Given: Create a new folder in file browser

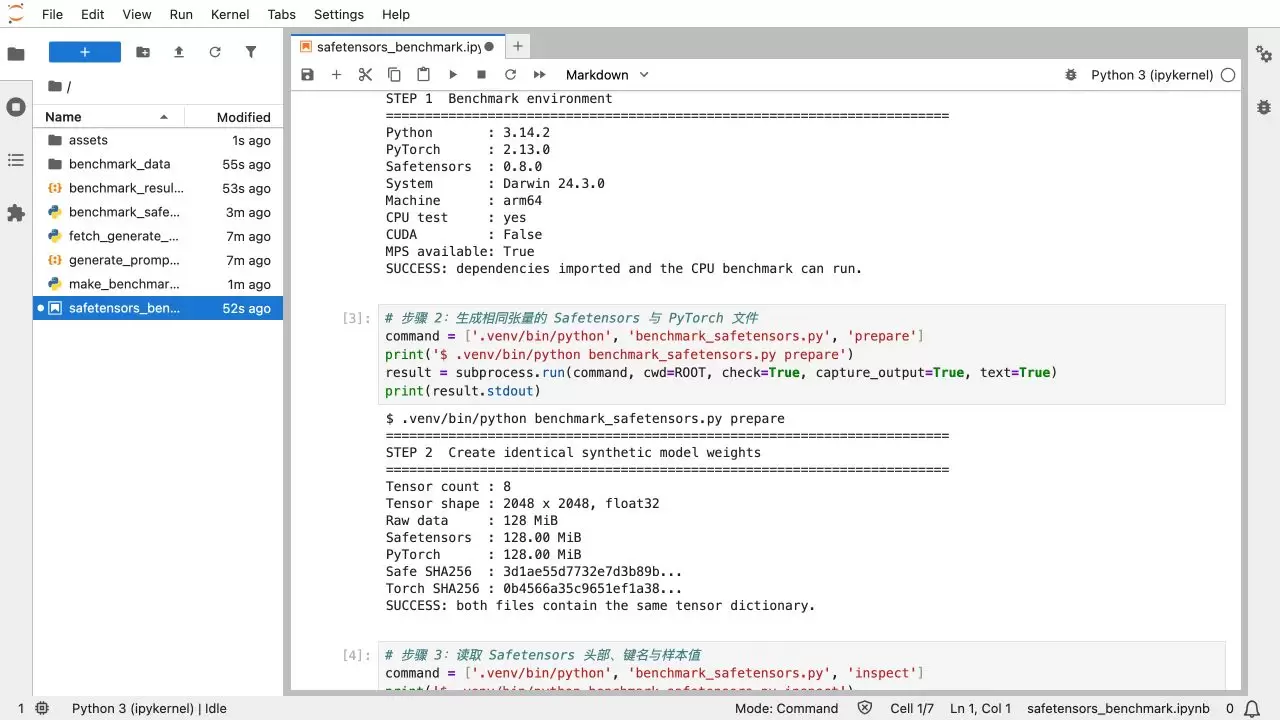Looking at the screenshot, I should [x=143, y=52].
